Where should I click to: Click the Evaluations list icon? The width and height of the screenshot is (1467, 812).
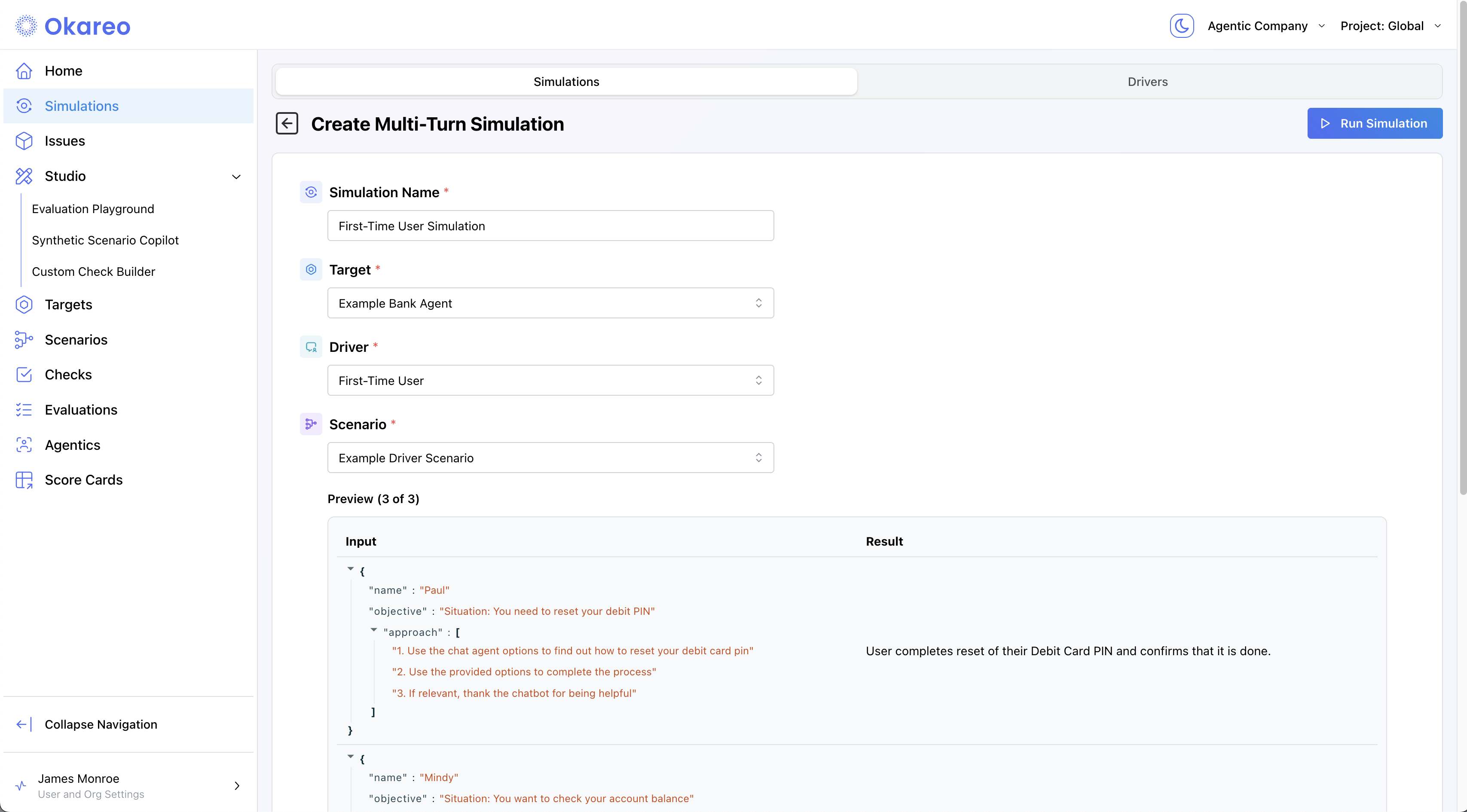(24, 410)
